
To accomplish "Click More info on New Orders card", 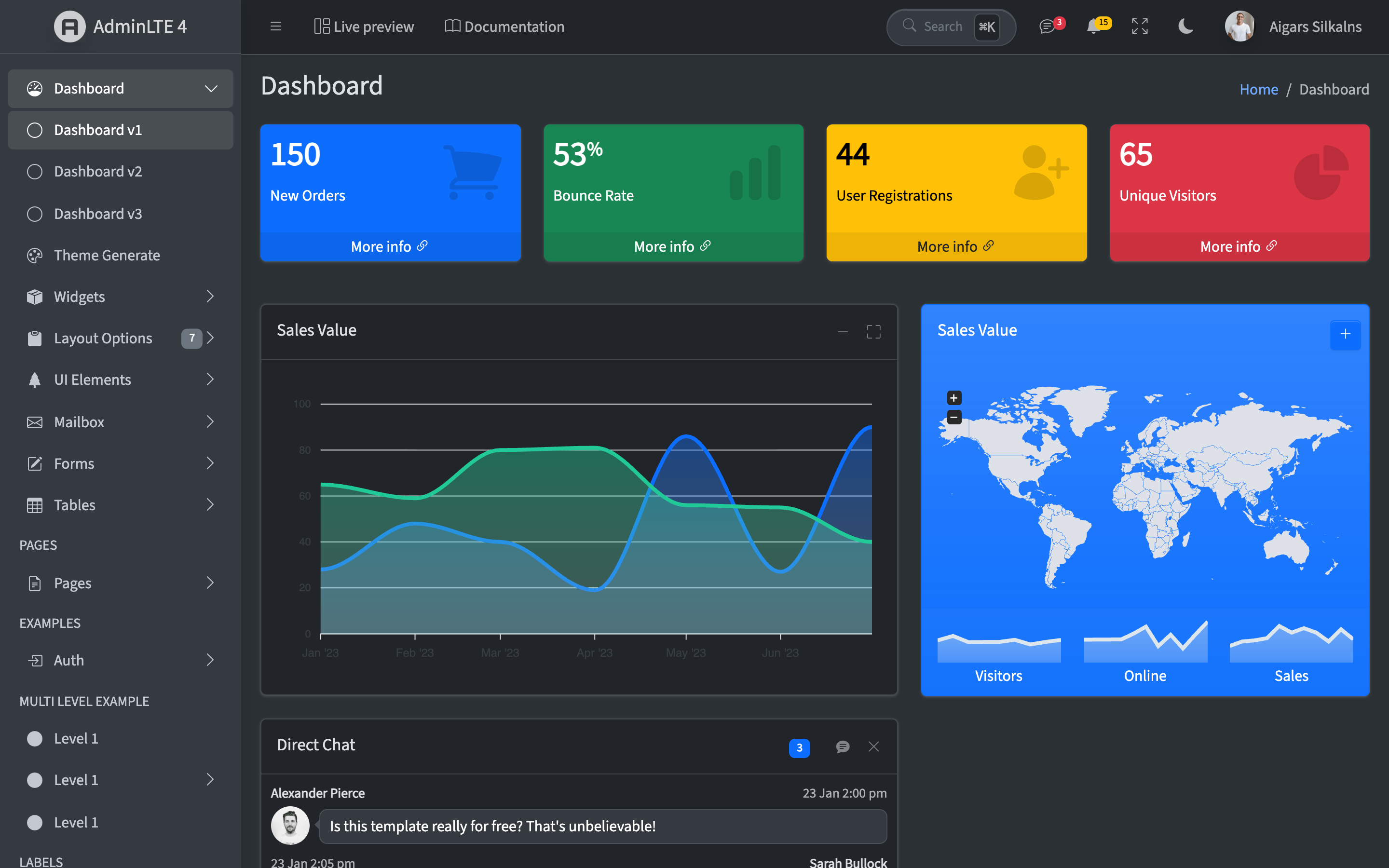I will pos(390,246).
